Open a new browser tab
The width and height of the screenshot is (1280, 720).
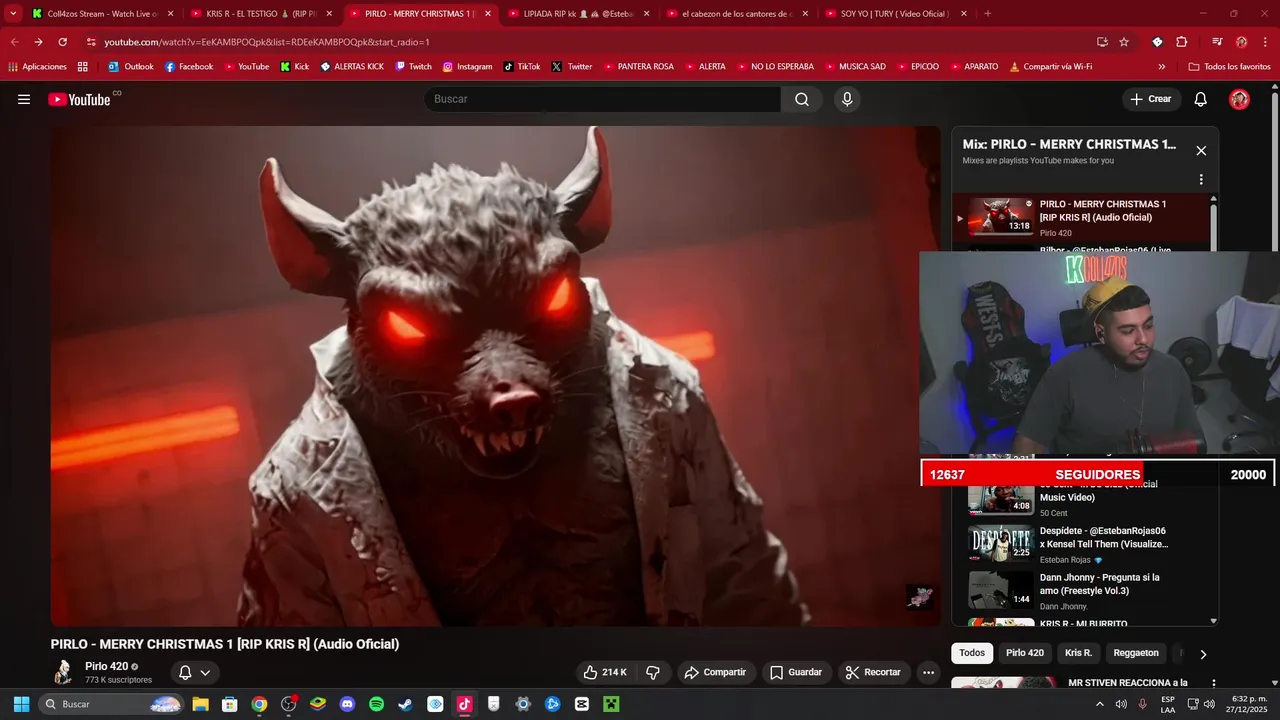pos(988,14)
